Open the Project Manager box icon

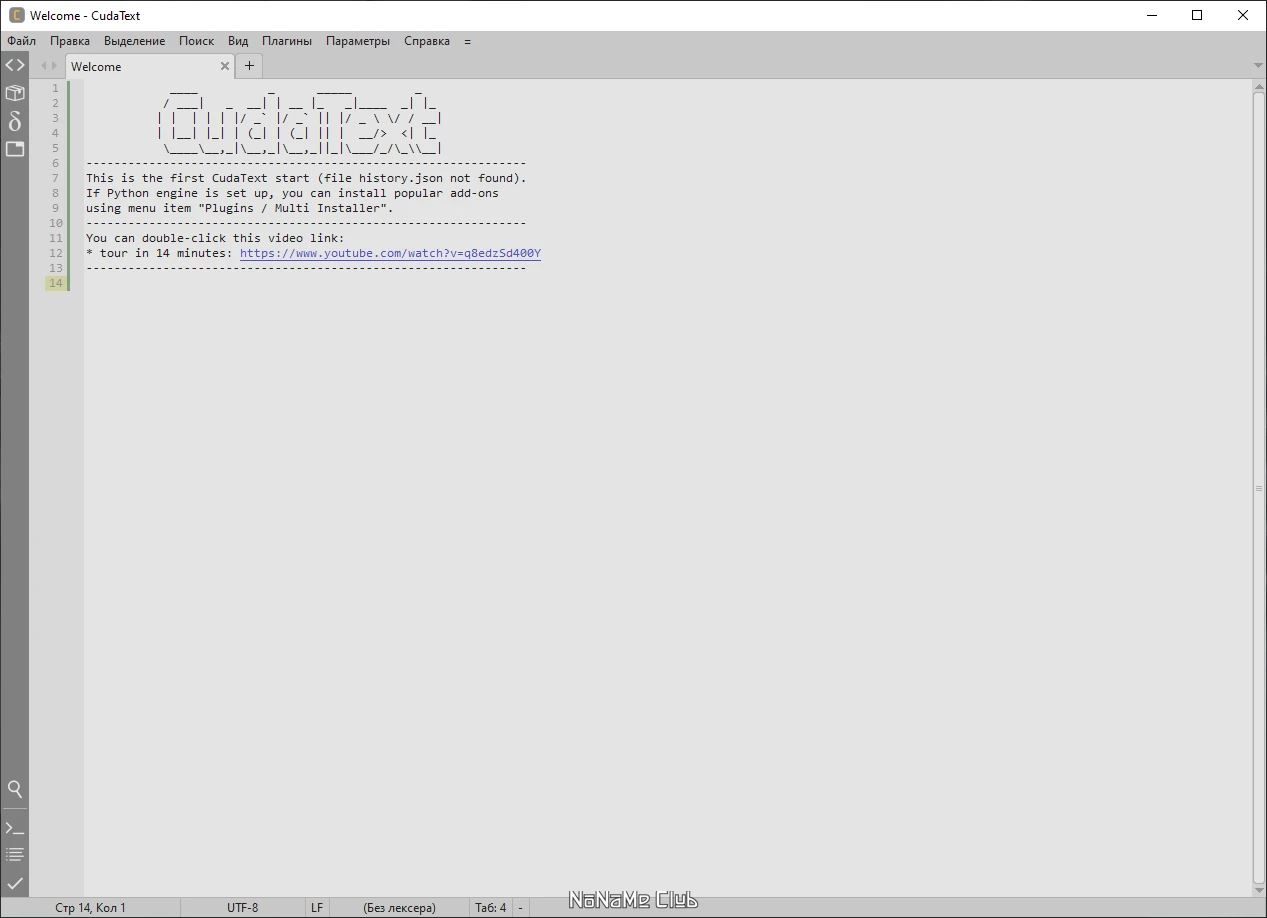[15, 93]
